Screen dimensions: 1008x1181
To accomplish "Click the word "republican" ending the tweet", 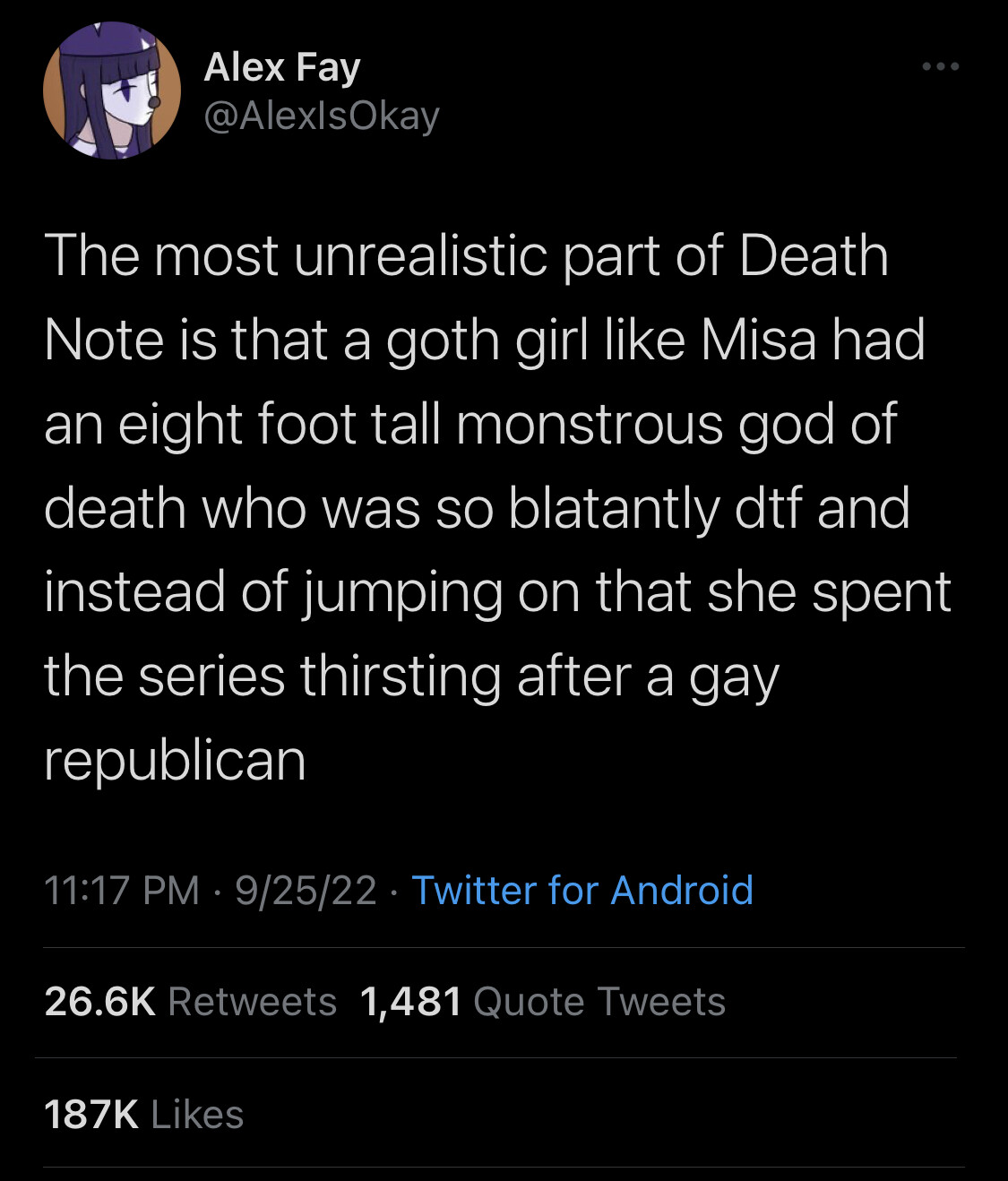I will pos(175,760).
